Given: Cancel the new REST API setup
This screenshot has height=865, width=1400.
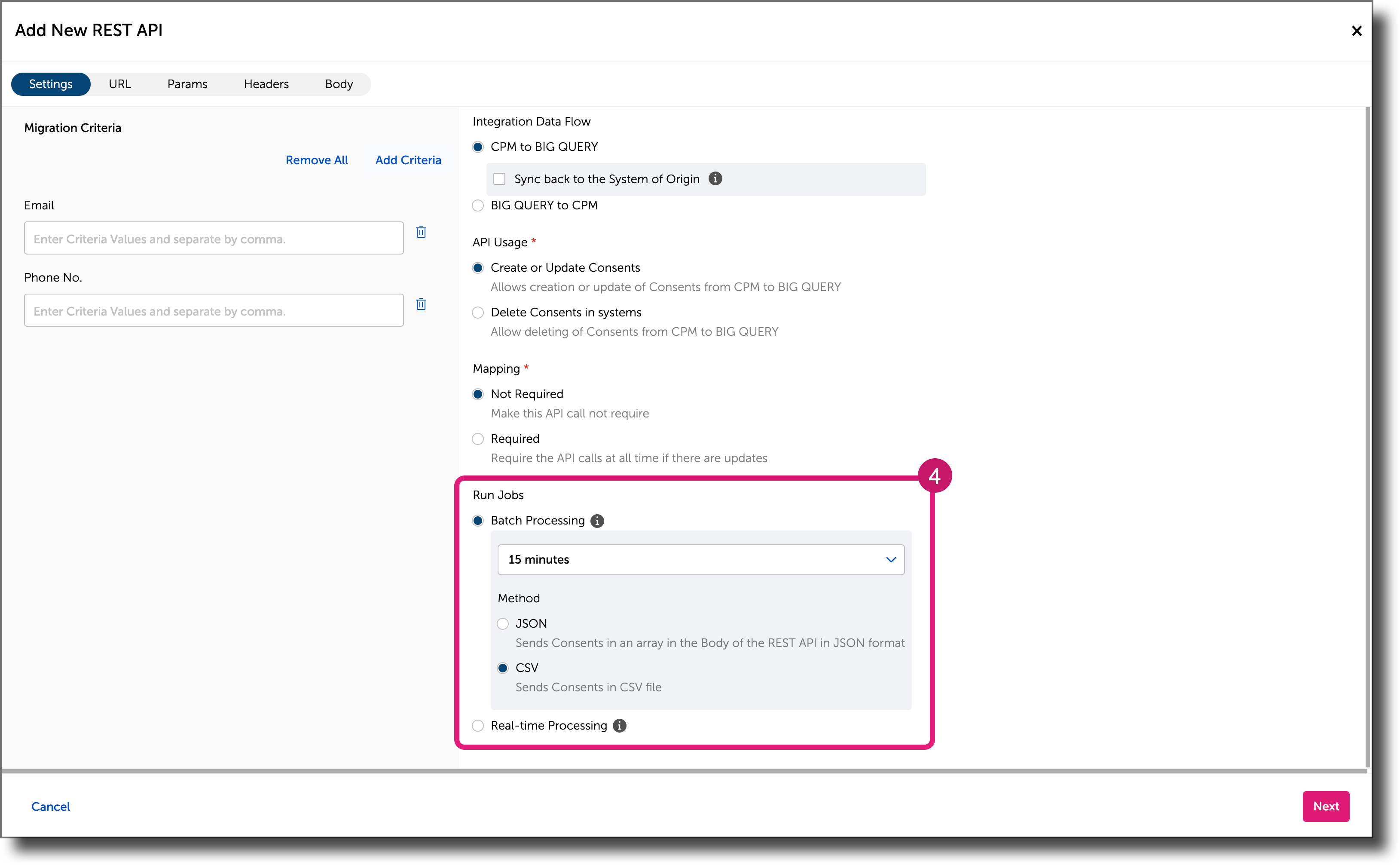Looking at the screenshot, I should [50, 807].
